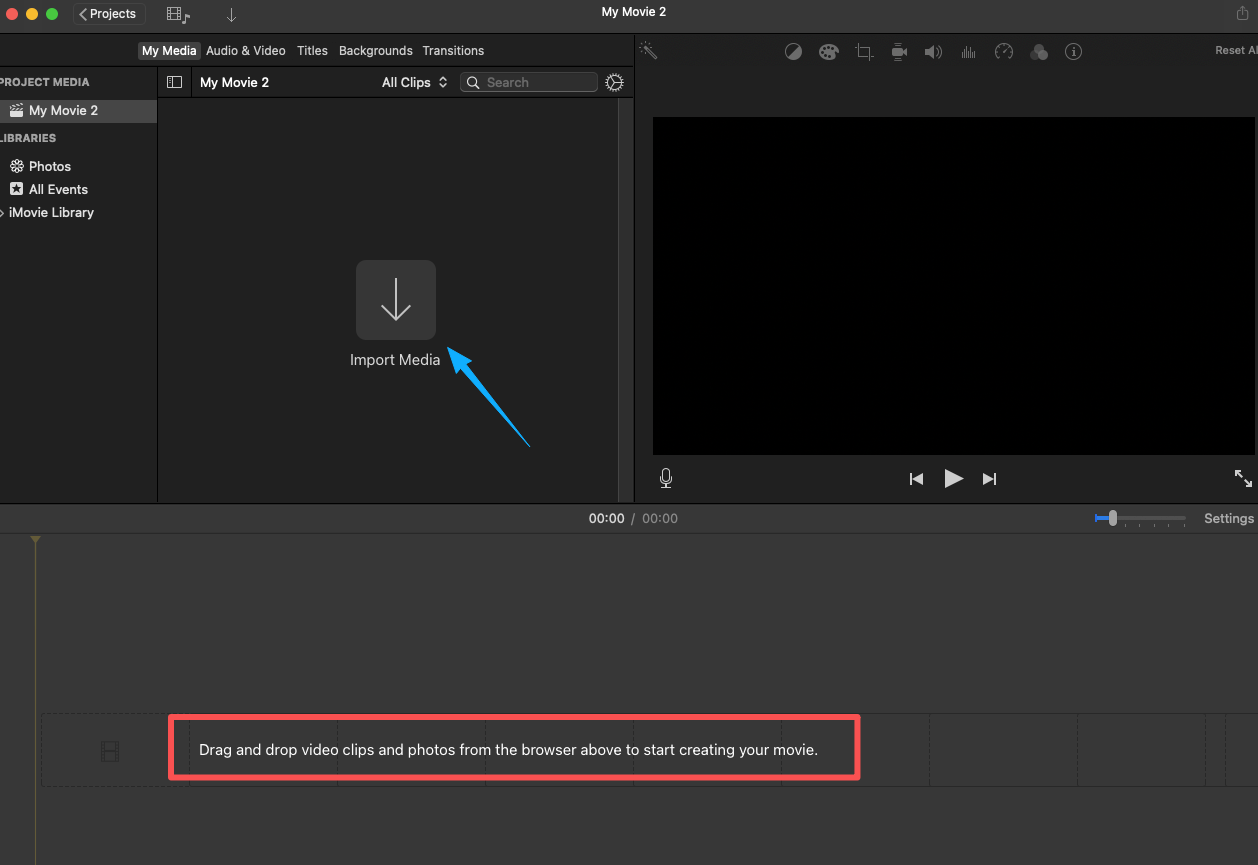
Task: Open clip filter and audio effects tool
Action: (x=1039, y=52)
